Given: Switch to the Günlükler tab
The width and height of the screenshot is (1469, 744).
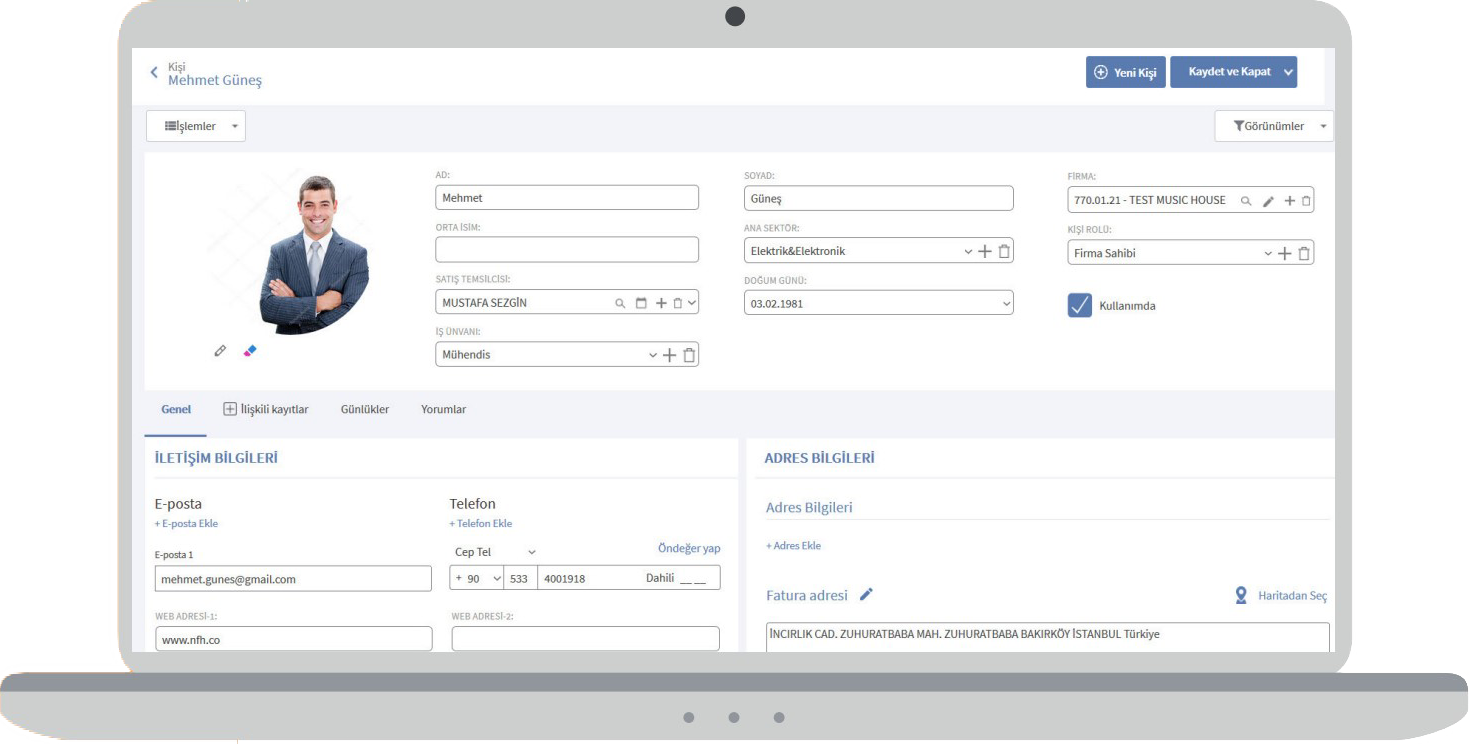Looking at the screenshot, I should pos(365,410).
